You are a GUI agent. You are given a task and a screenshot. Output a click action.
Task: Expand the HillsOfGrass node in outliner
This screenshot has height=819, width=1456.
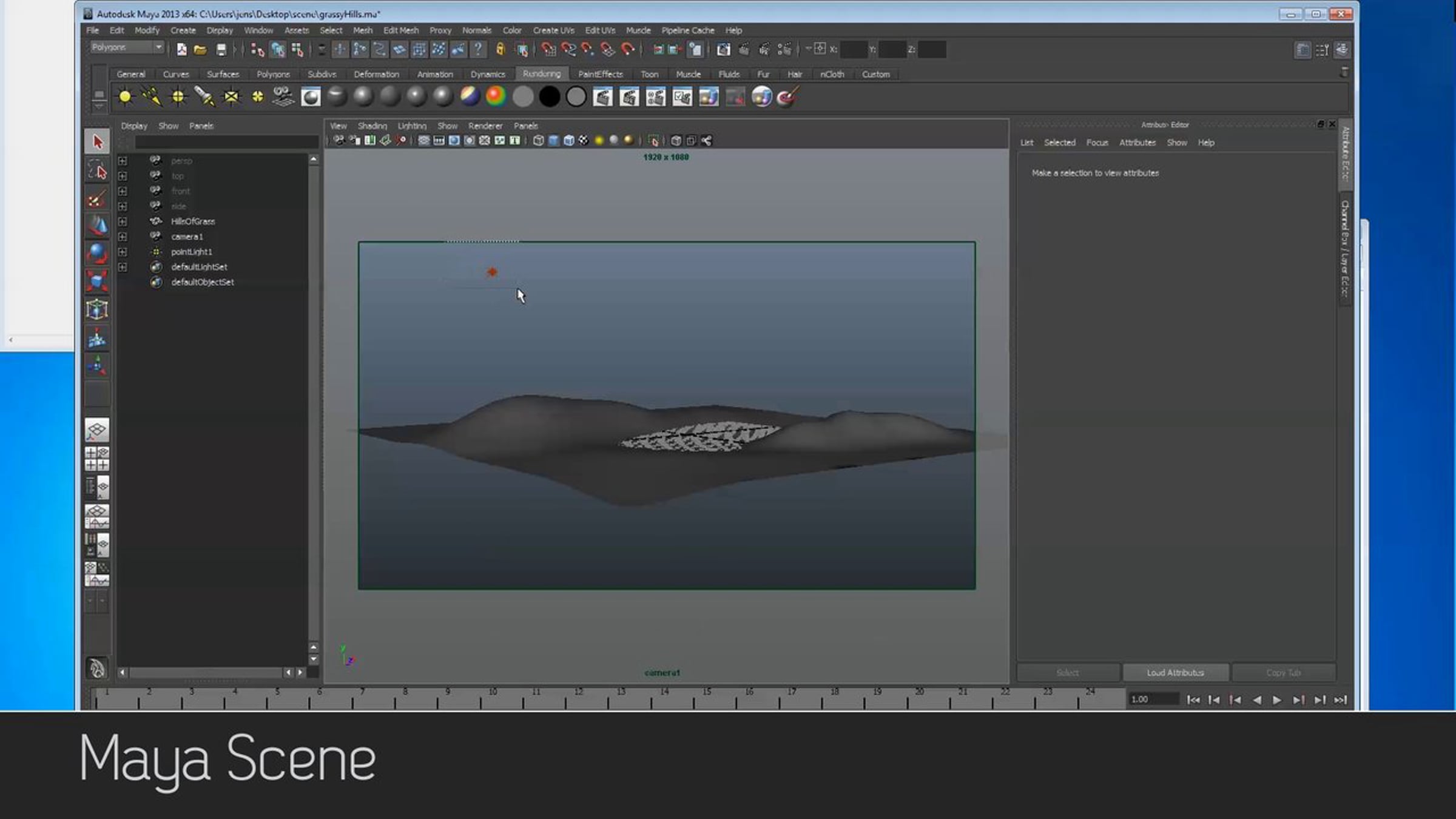pyautogui.click(x=123, y=221)
